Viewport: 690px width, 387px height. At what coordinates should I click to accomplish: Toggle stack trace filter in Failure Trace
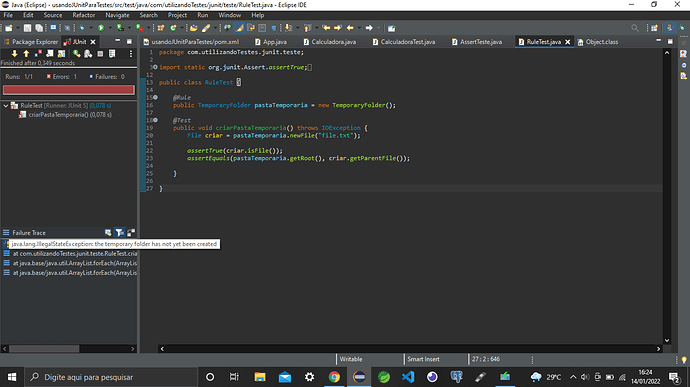coord(119,232)
